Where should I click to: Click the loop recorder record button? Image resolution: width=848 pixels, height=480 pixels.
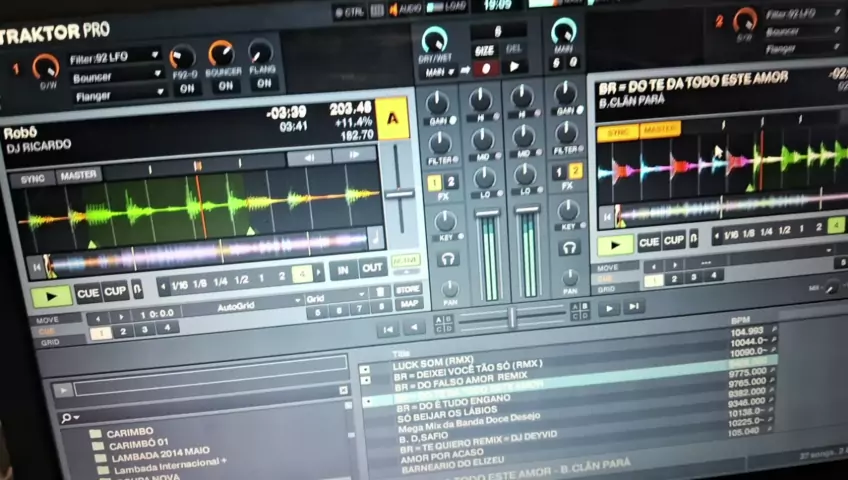(x=485, y=69)
